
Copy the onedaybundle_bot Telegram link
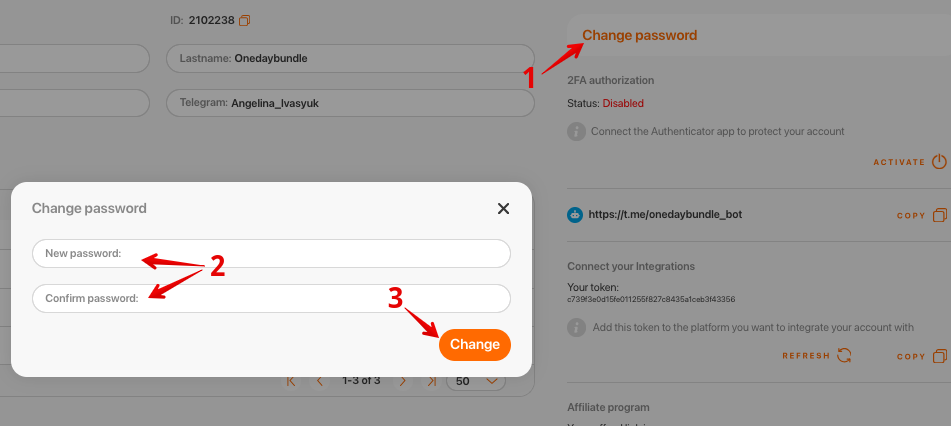pos(938,215)
